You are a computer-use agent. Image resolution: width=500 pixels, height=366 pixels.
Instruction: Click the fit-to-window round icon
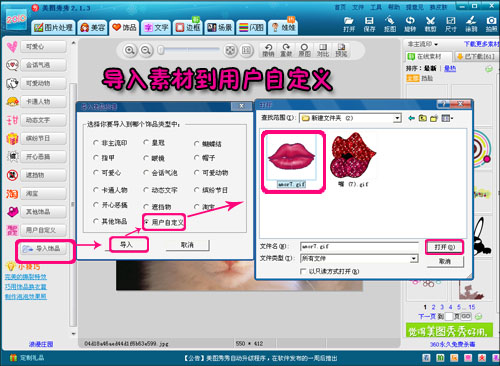tap(230, 50)
